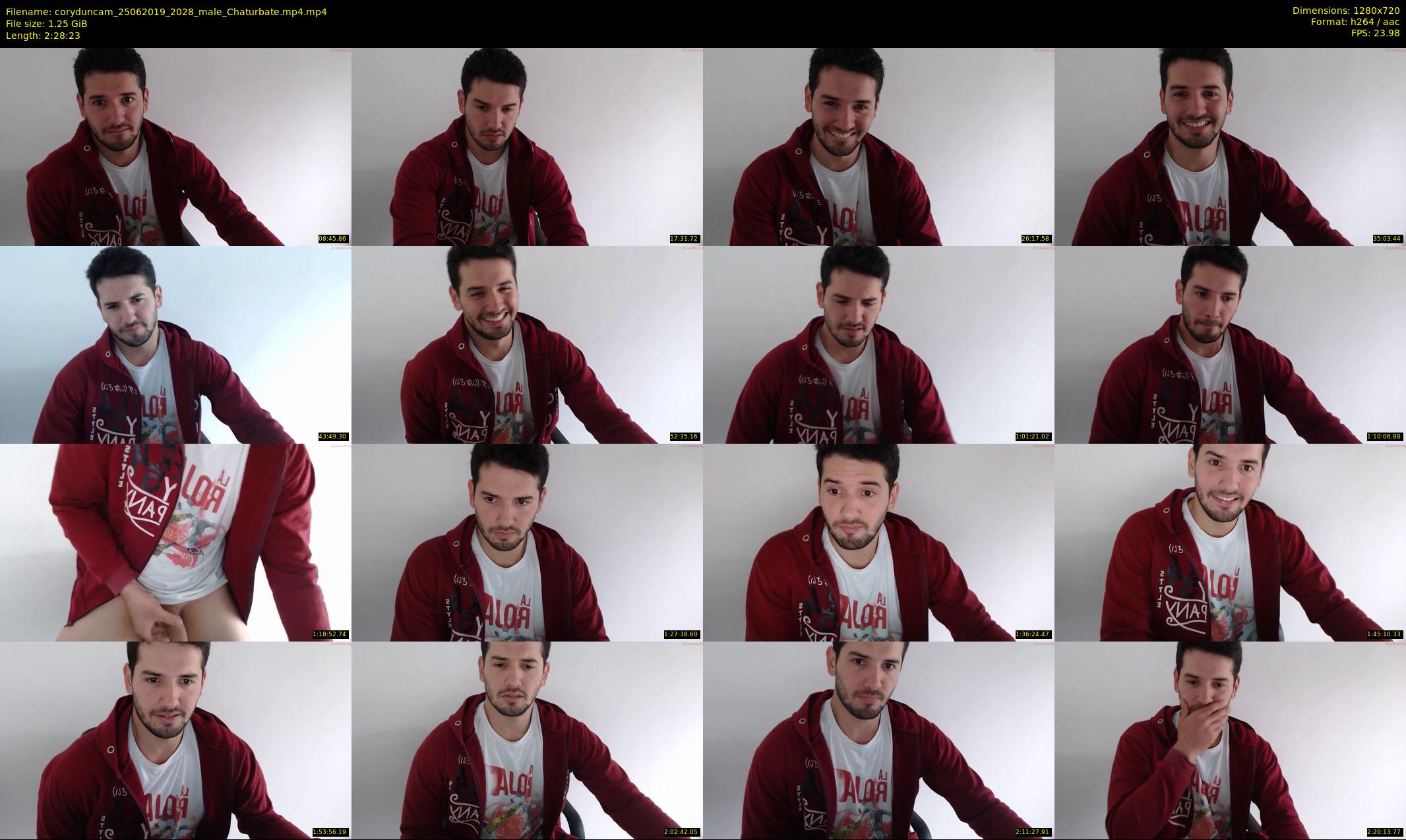Image resolution: width=1406 pixels, height=840 pixels.
Task: Click the Length 2:28:23 text
Action: (43, 36)
